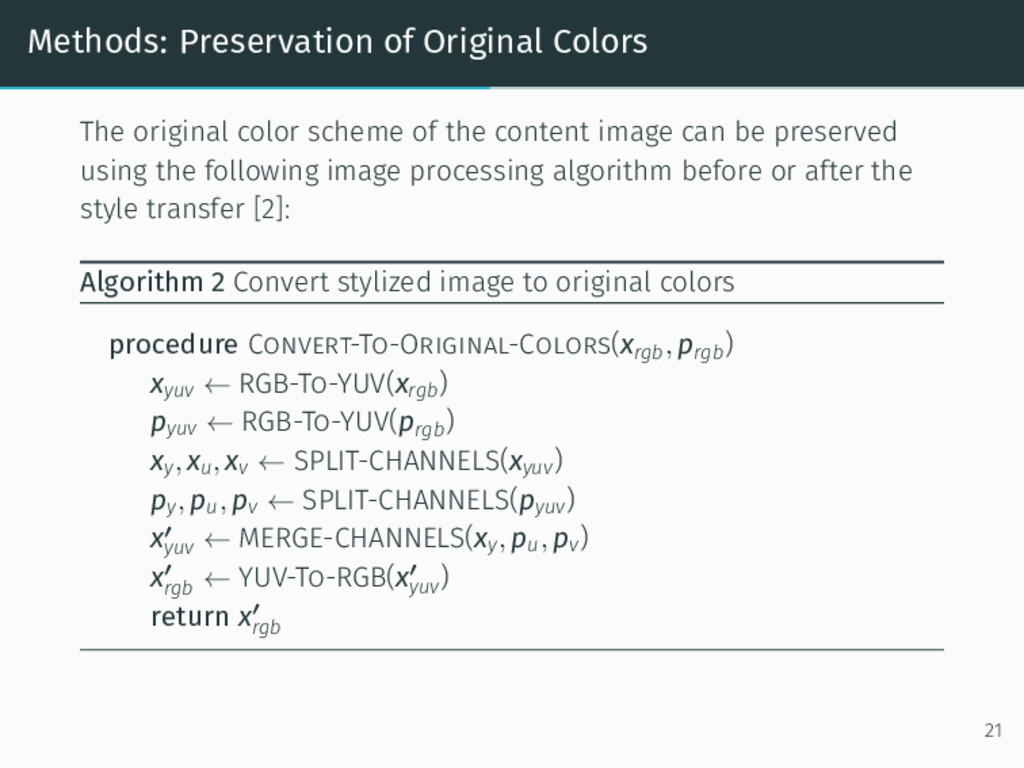Click the first RGB-To-YUV(x_rgb) call
This screenshot has width=1024, height=768.
(344, 385)
